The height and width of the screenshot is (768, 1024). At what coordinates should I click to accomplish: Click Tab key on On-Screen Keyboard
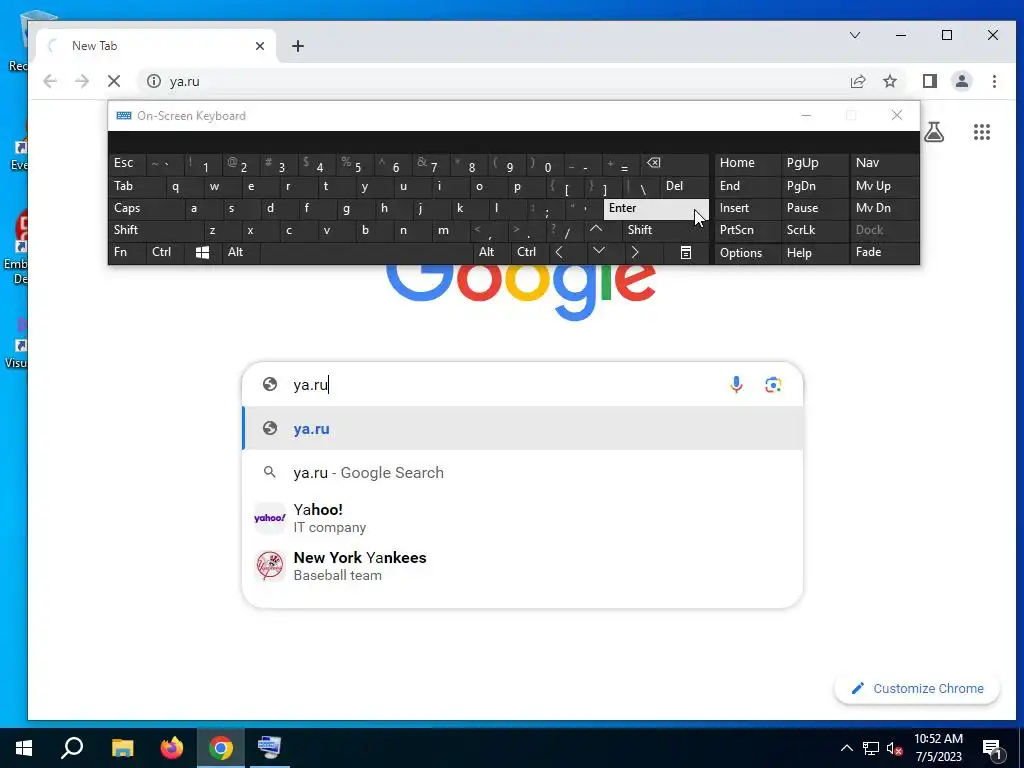click(x=137, y=186)
